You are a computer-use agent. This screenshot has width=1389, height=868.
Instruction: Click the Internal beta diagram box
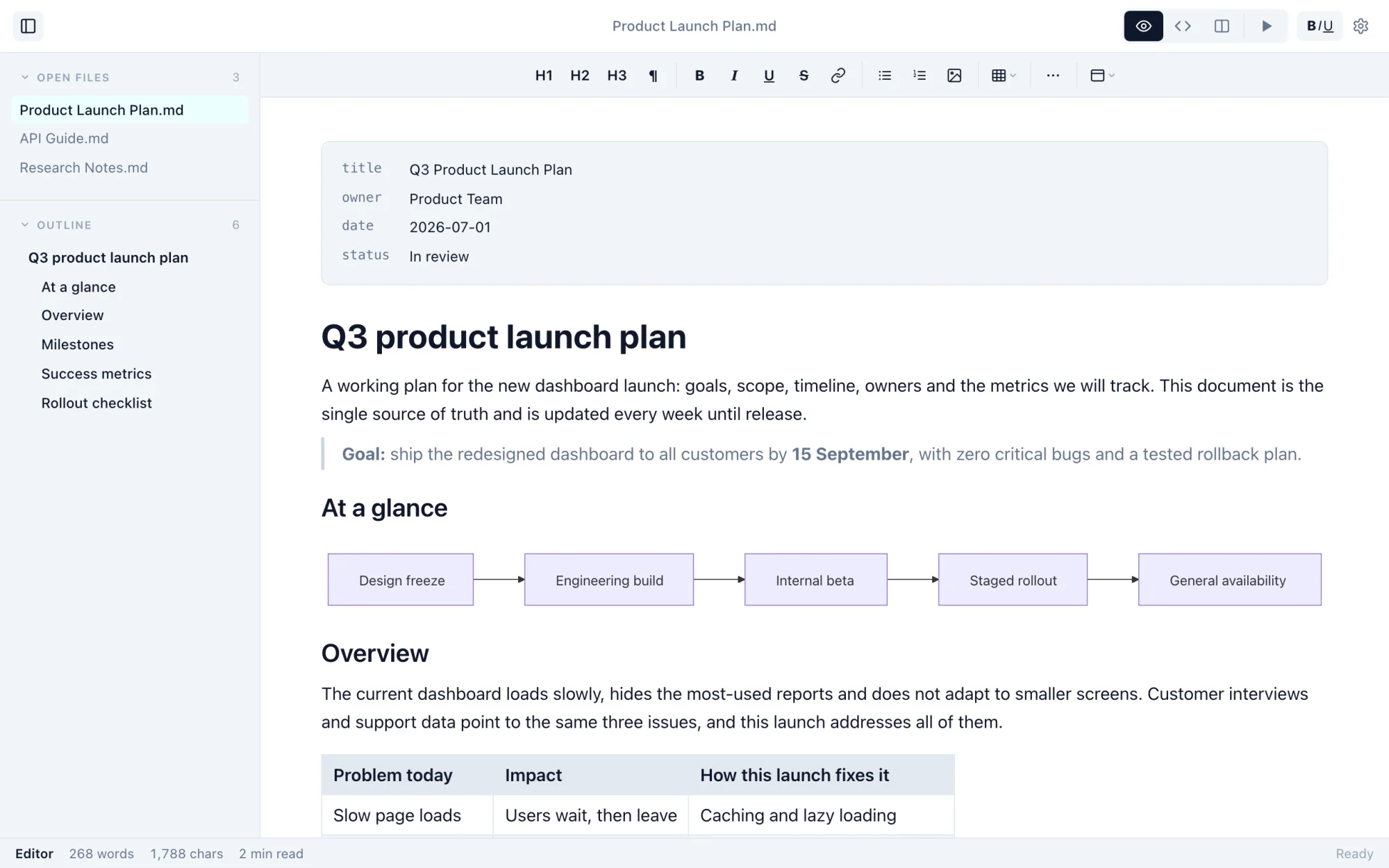[x=815, y=580]
